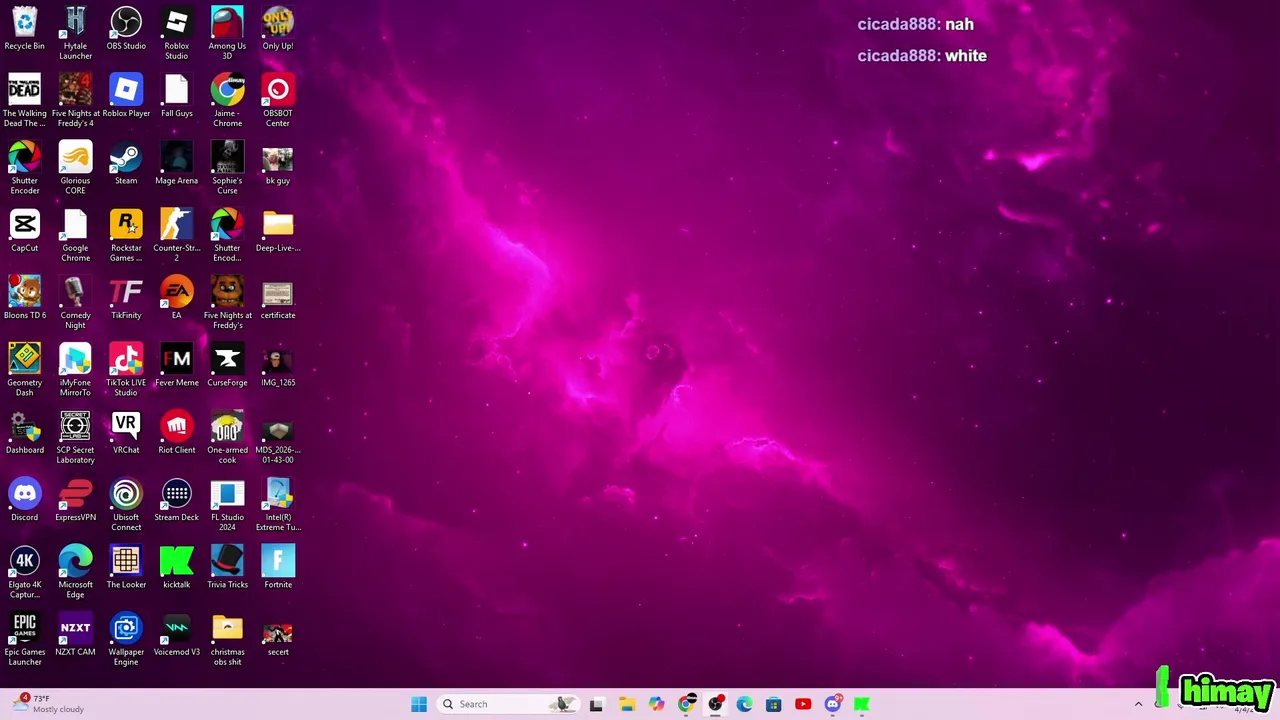Viewport: 1280px width, 720px height.
Task: Select the Among Us 3D icon
Action: [x=227, y=33]
